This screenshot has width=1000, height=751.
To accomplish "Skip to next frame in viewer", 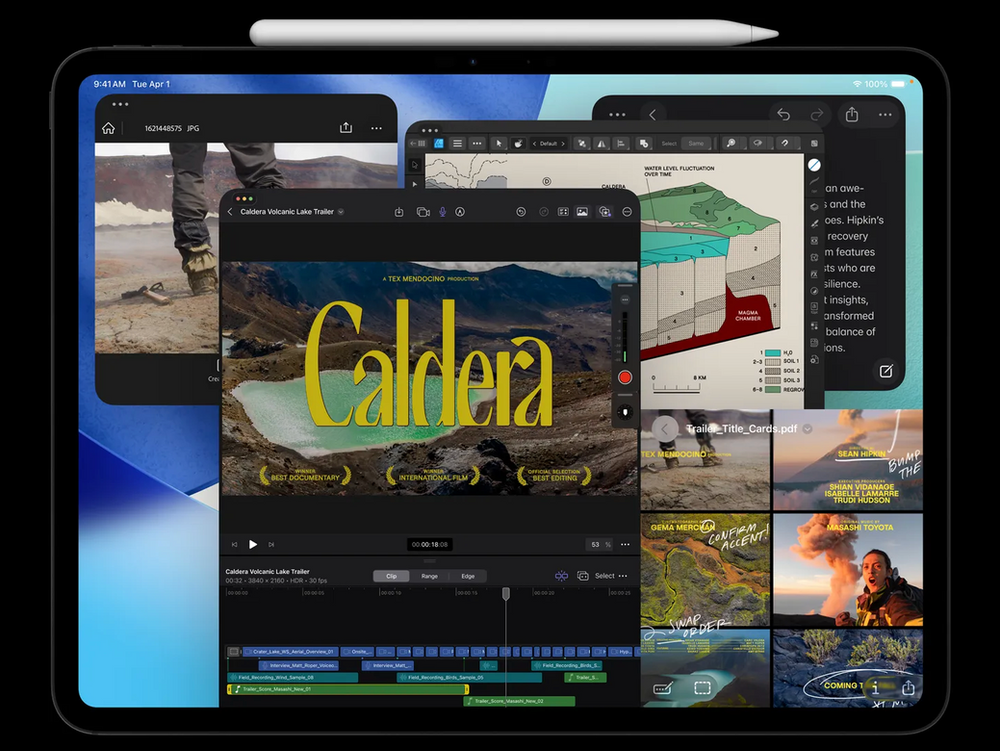I will click(x=271, y=544).
